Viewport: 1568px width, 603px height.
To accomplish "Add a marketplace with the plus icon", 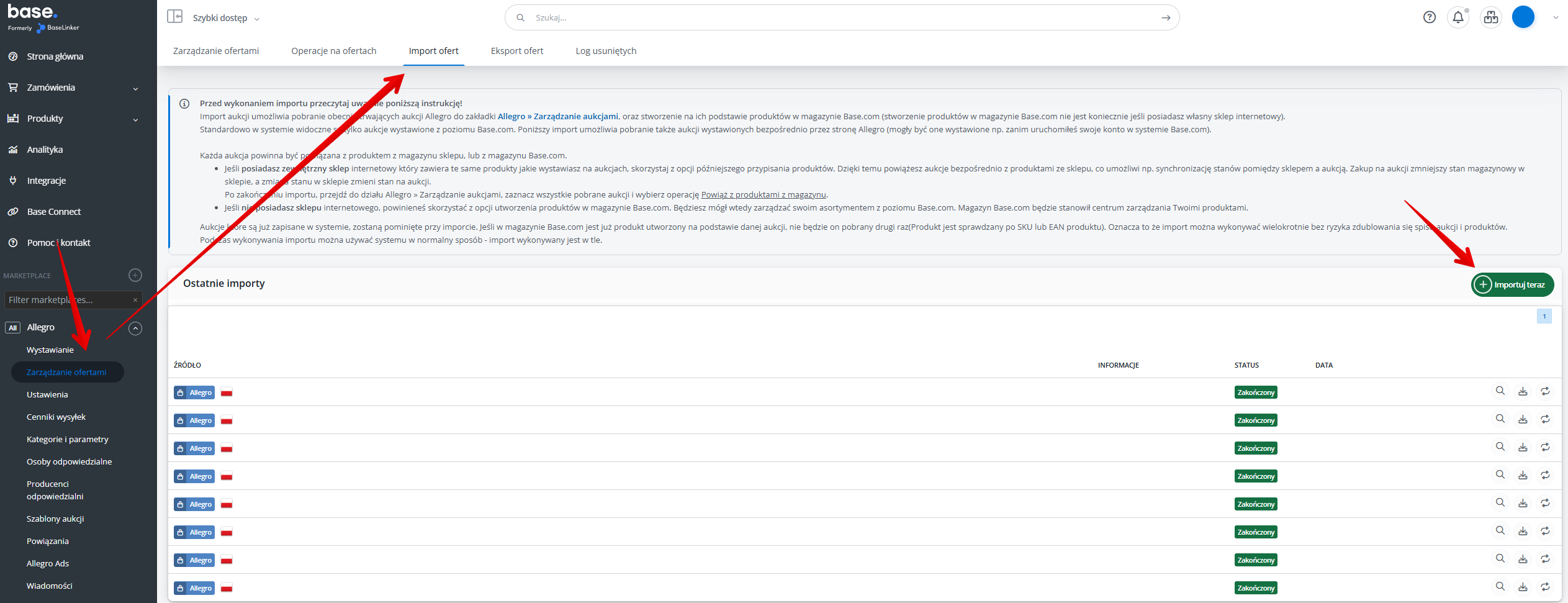I will click(135, 275).
